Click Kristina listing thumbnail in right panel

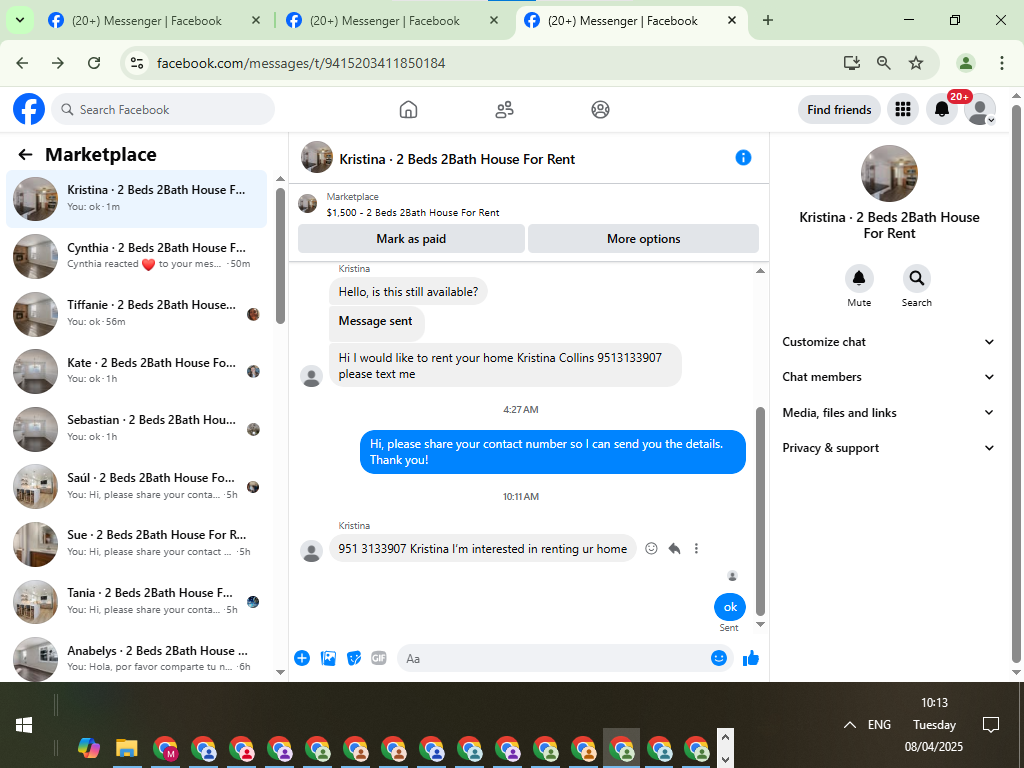point(889,173)
